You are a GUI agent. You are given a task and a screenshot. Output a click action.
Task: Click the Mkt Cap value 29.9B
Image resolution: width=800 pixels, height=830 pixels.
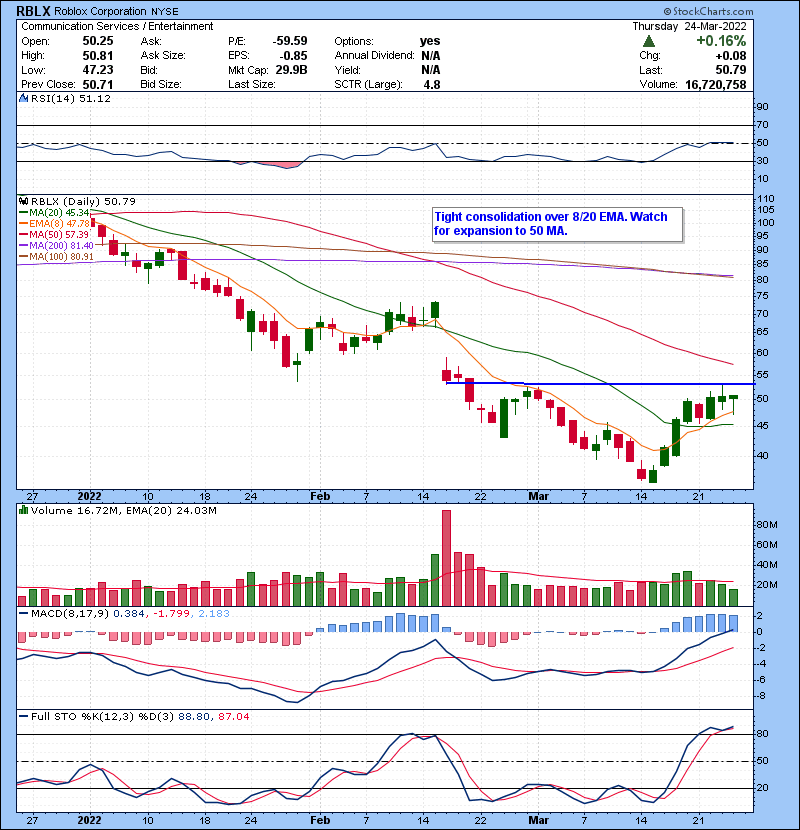(x=291, y=70)
